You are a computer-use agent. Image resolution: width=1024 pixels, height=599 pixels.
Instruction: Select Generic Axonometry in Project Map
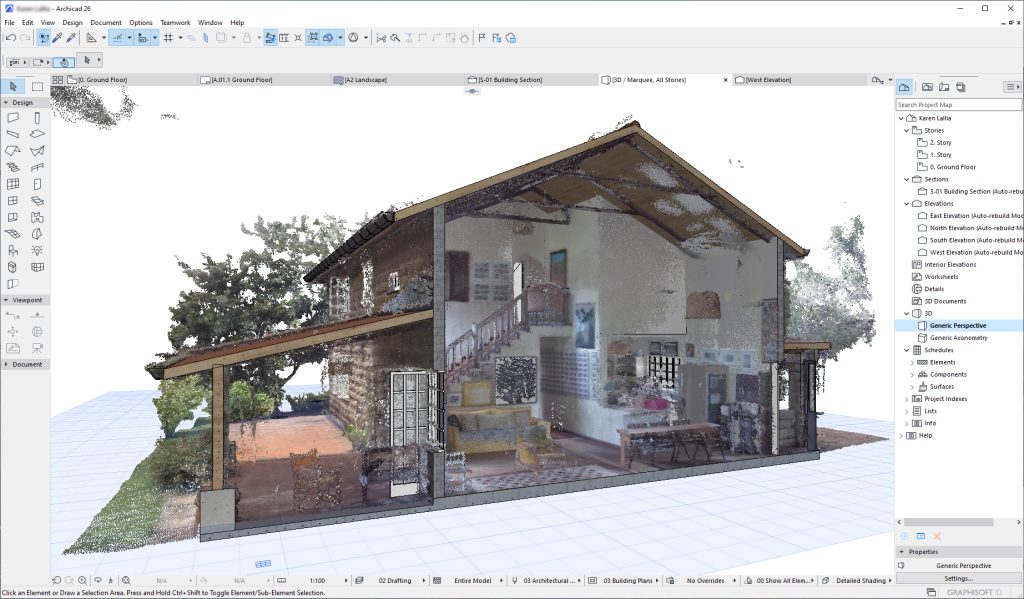coord(958,338)
